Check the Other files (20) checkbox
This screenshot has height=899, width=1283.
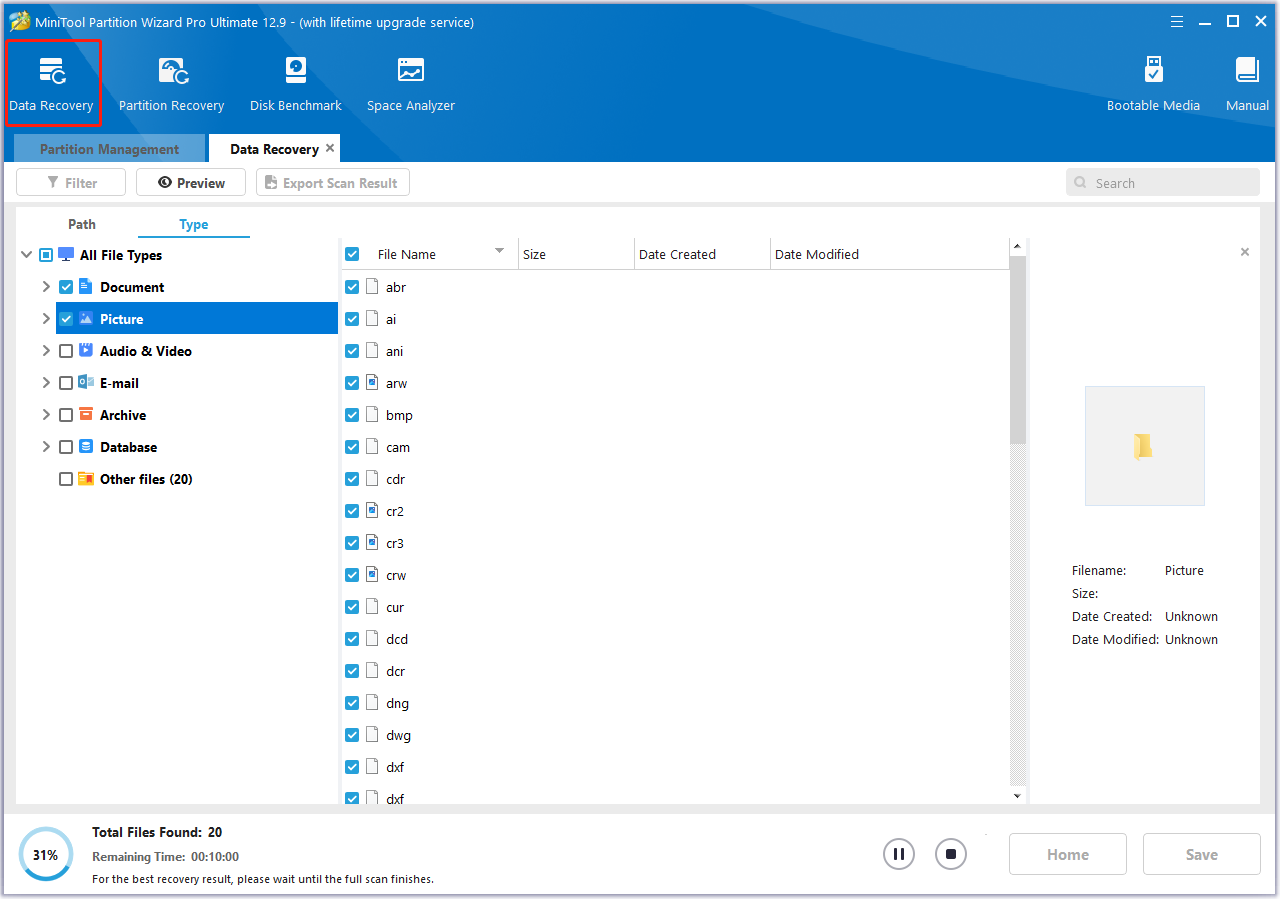(x=66, y=479)
